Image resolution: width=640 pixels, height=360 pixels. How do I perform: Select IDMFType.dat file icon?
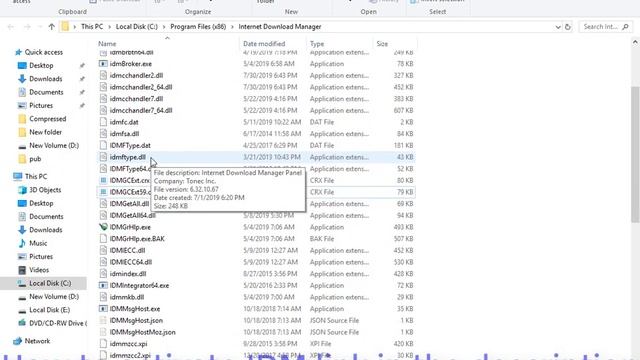pyautogui.click(x=103, y=145)
